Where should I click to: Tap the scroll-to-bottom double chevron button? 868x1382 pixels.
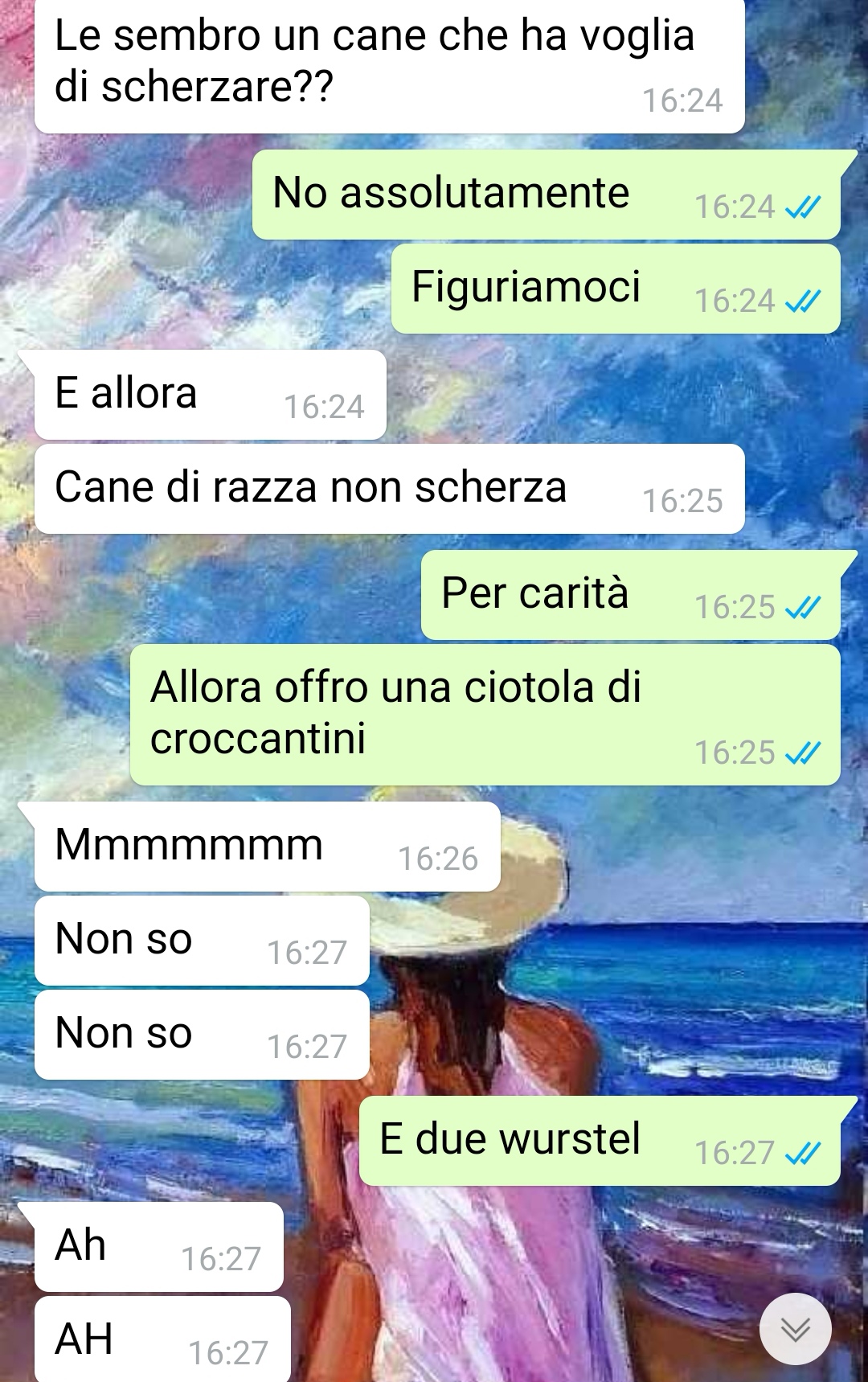pyautogui.click(x=795, y=1329)
